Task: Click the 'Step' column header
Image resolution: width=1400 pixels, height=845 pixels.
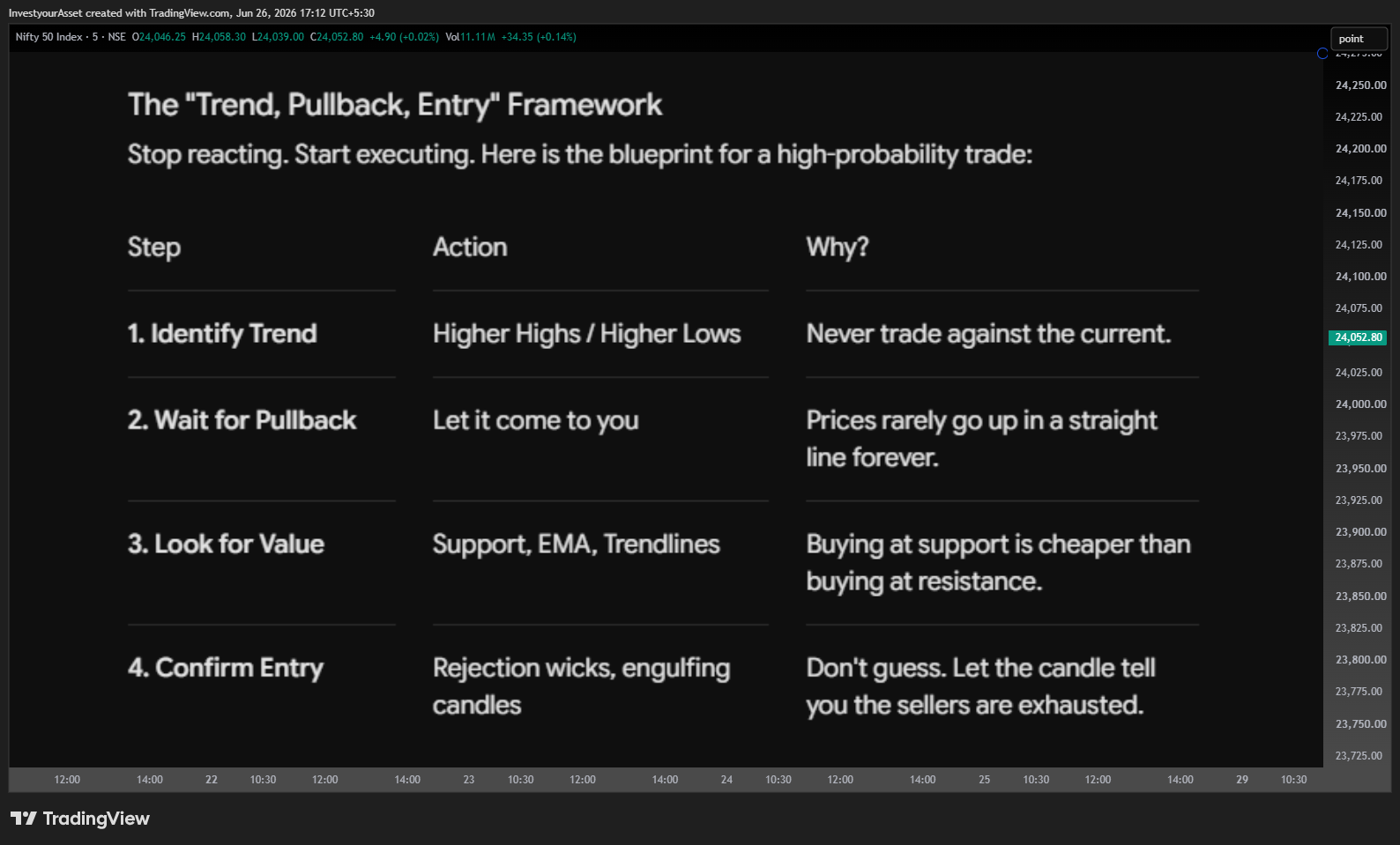Action: pos(154,248)
